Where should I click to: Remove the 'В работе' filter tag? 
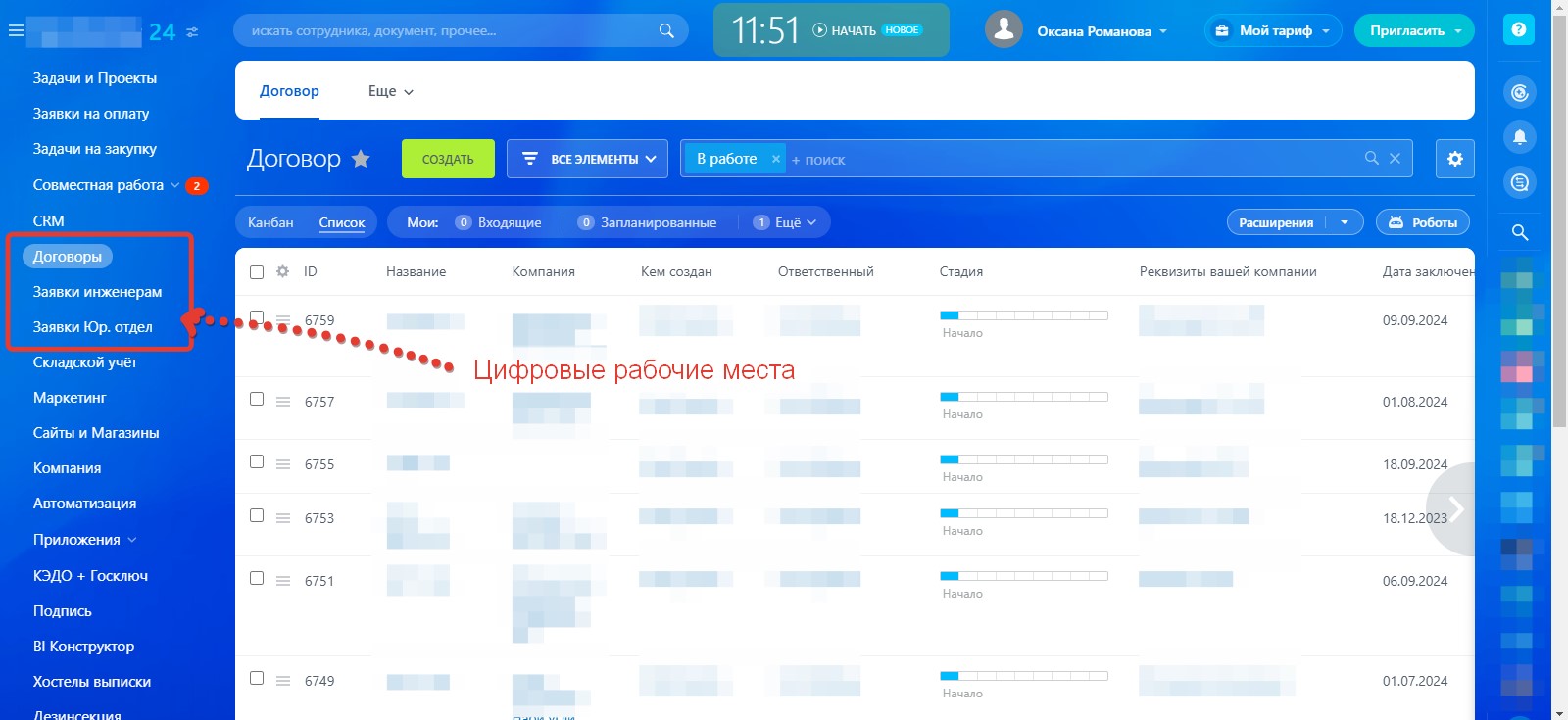[x=776, y=159]
